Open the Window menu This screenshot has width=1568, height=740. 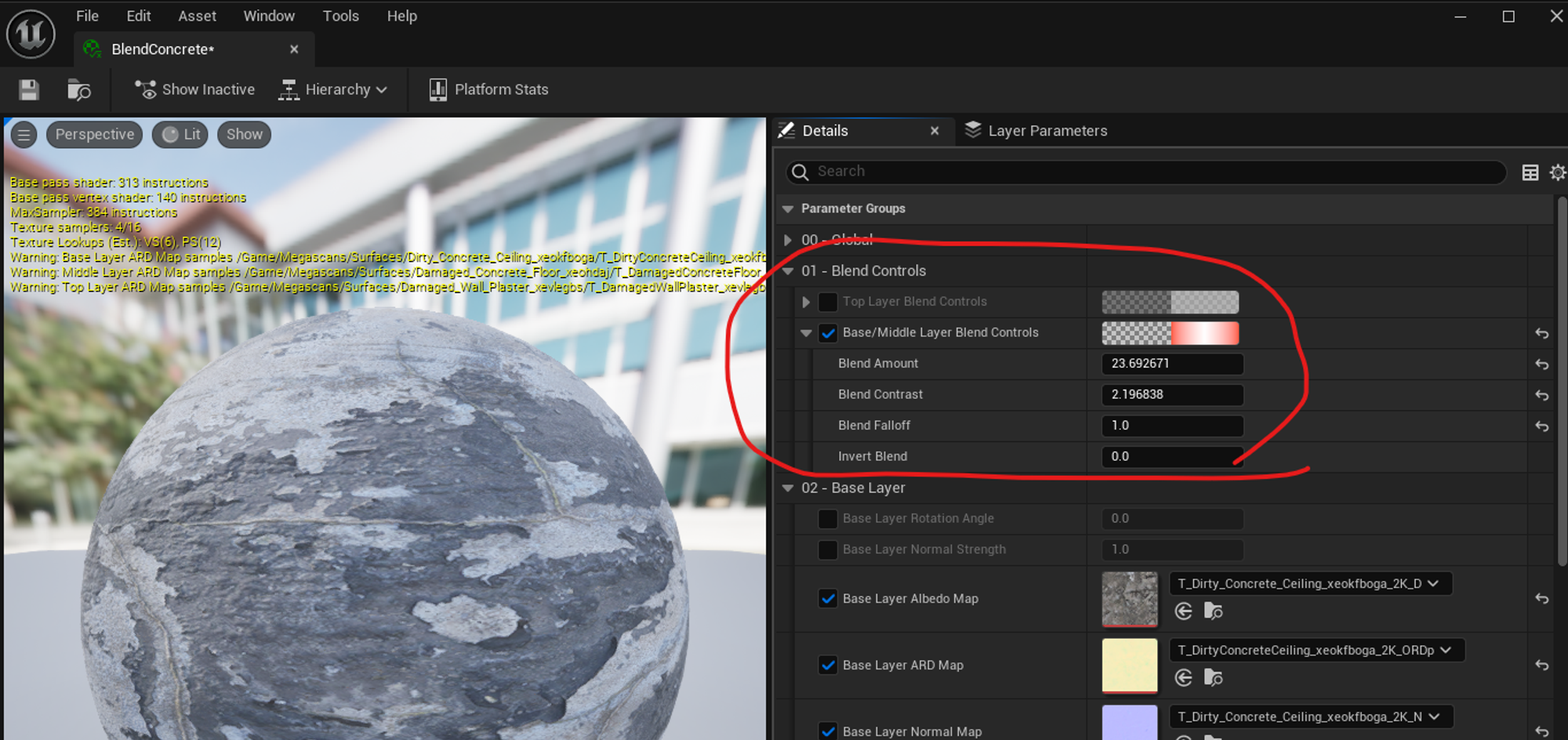(269, 16)
